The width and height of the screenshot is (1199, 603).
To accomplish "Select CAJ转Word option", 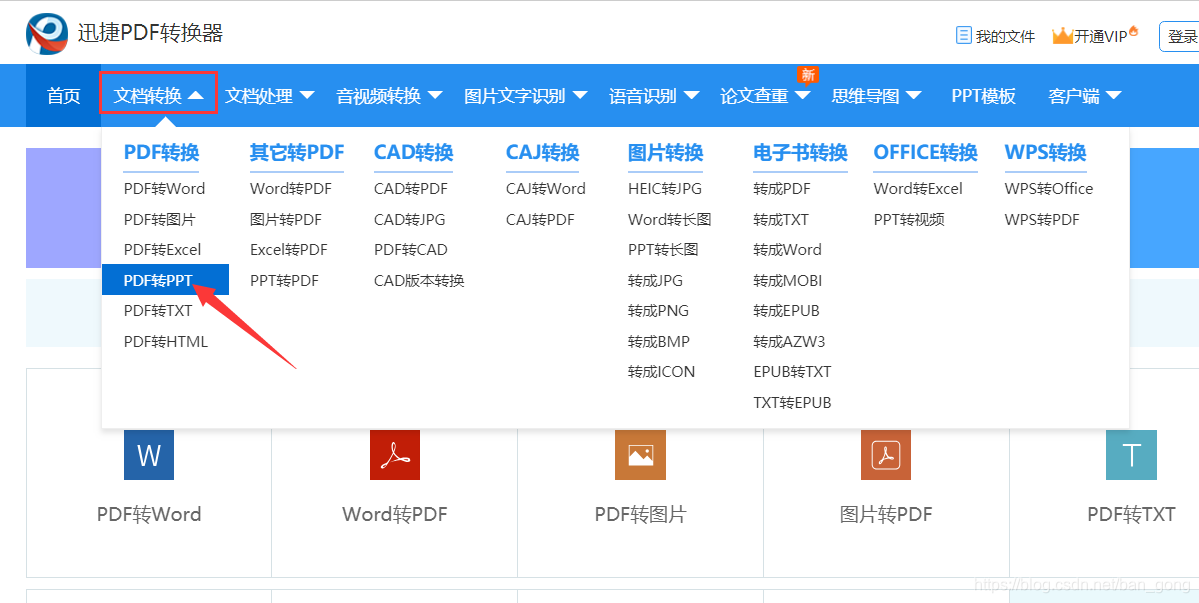I will (545, 189).
